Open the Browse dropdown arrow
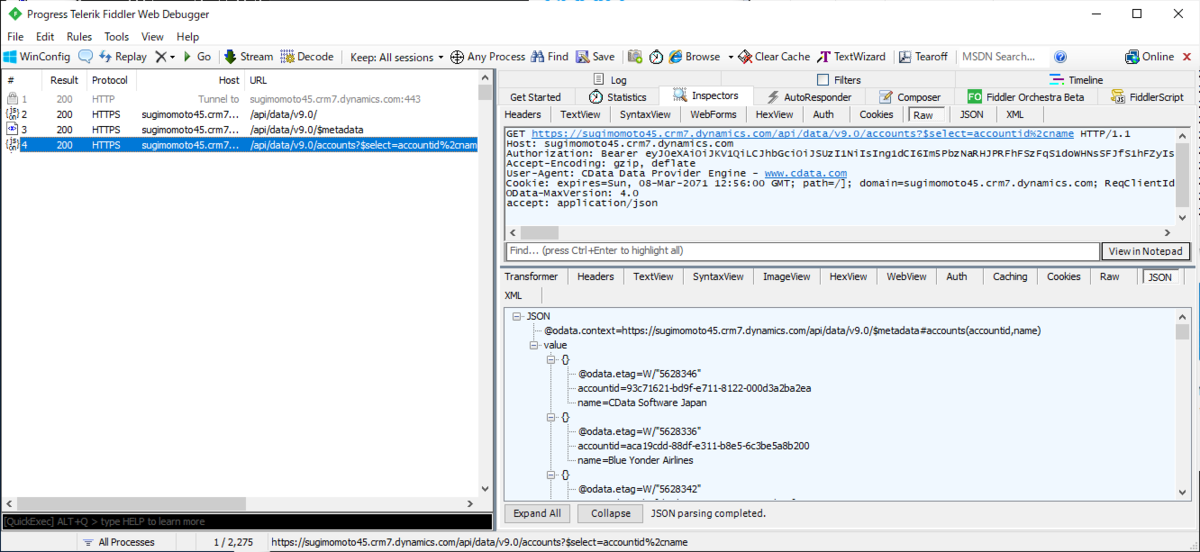The image size is (1200, 552). coord(730,57)
